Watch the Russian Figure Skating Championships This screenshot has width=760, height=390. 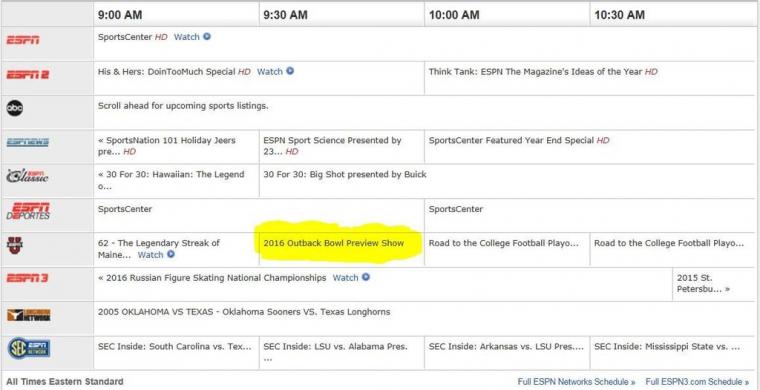click(351, 278)
